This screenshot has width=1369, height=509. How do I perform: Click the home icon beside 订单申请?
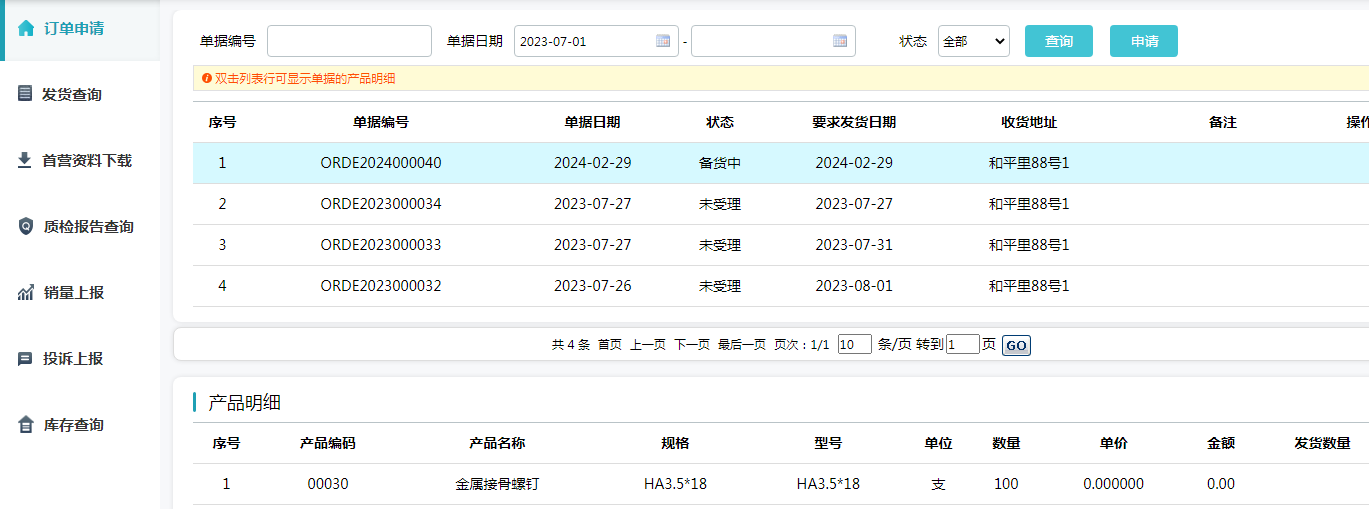[x=26, y=28]
